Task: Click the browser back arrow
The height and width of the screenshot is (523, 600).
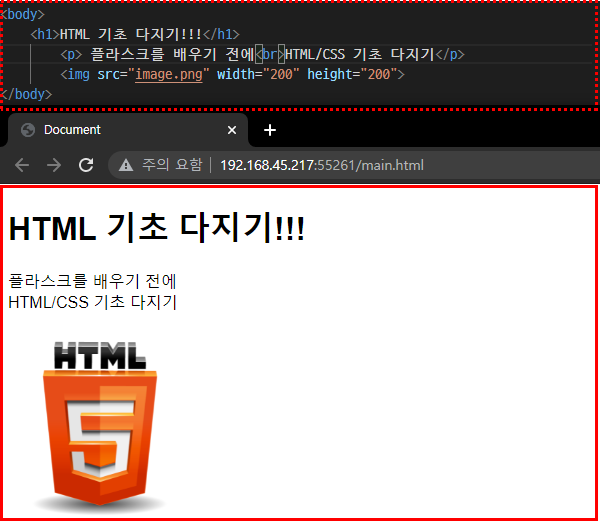Action: coord(22,165)
